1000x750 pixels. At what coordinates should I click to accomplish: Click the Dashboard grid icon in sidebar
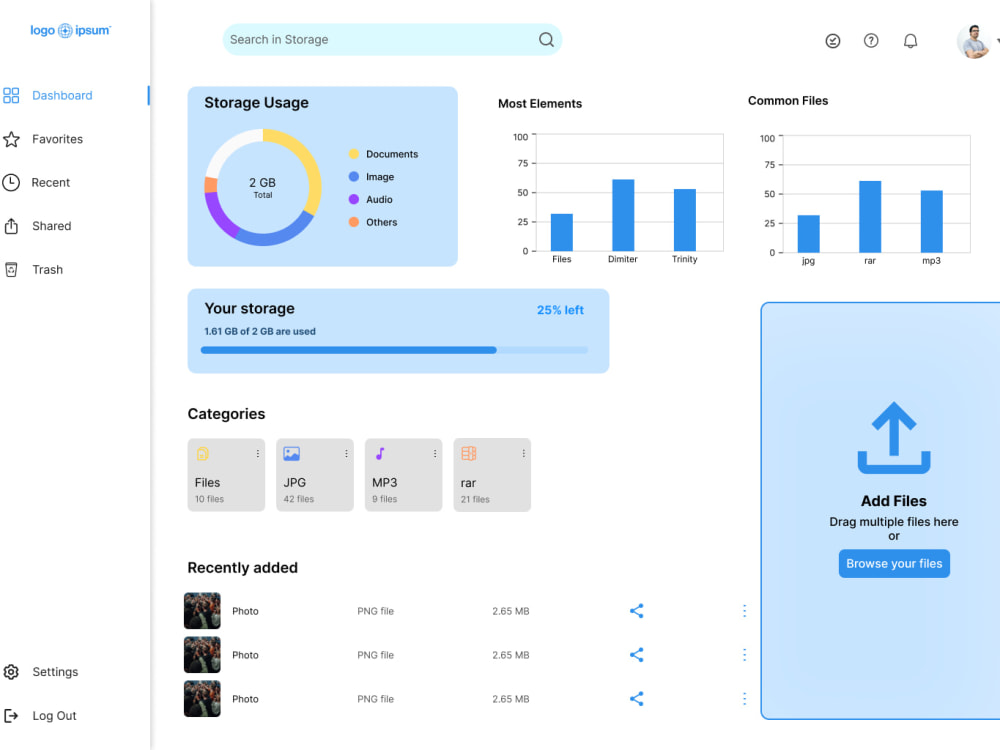11,95
